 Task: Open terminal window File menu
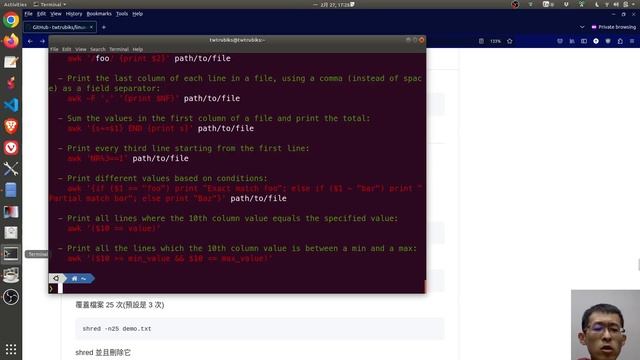click(54, 49)
